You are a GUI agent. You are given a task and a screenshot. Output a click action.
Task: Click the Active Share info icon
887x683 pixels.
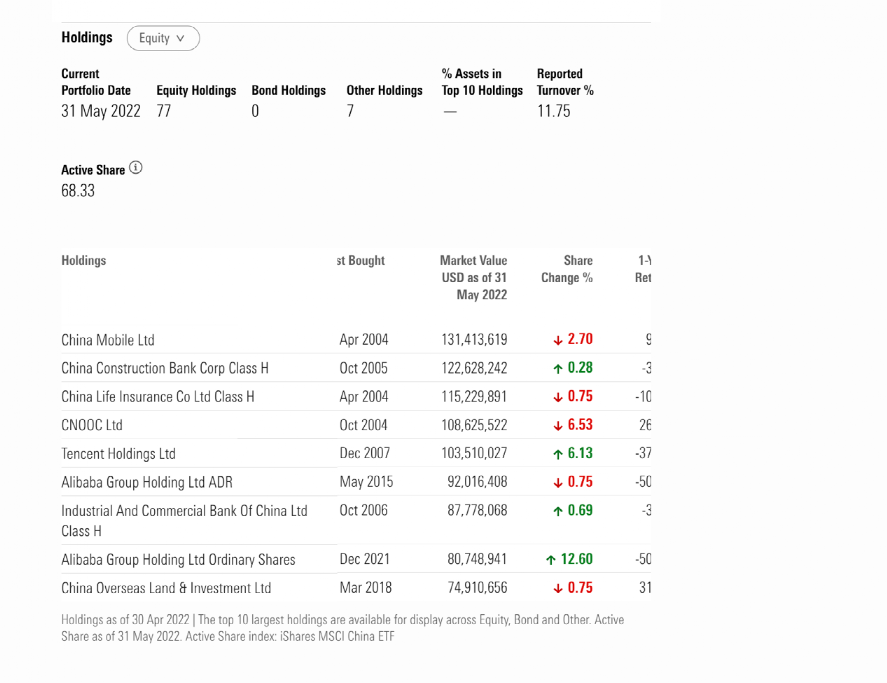(136, 168)
